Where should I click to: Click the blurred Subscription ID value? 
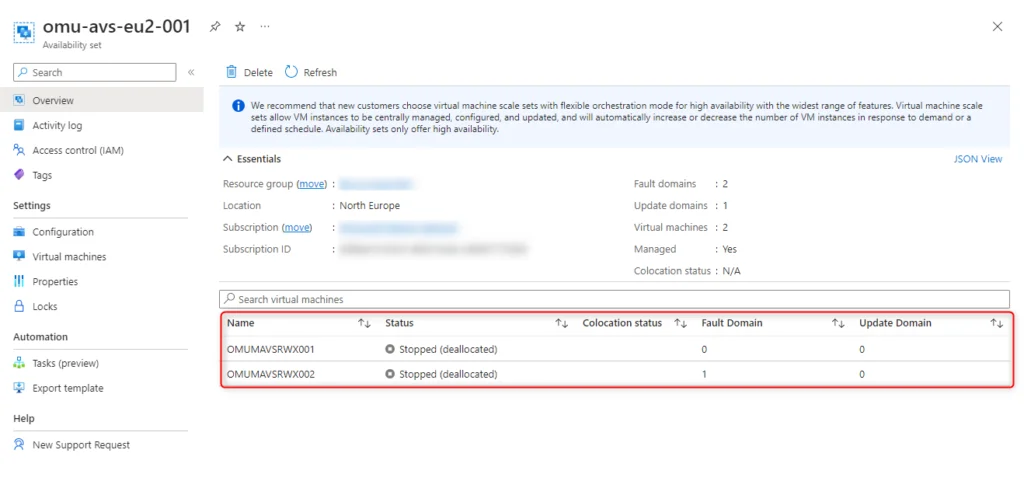(433, 249)
